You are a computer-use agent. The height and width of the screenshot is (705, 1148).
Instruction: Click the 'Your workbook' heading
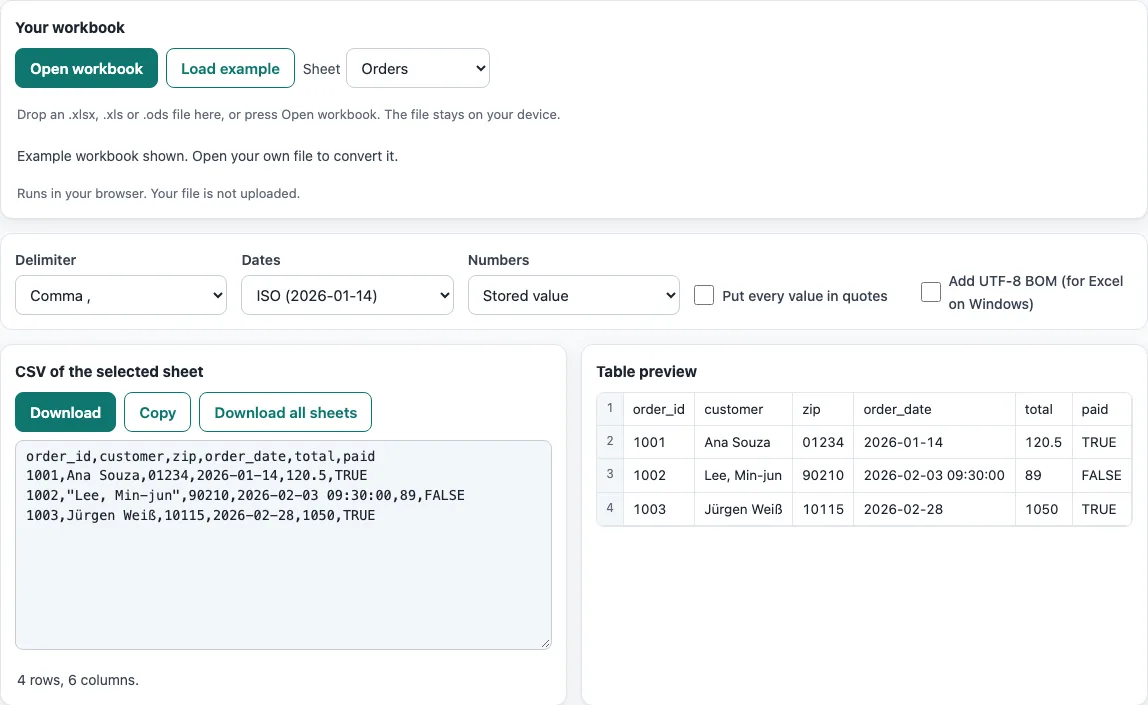[70, 27]
